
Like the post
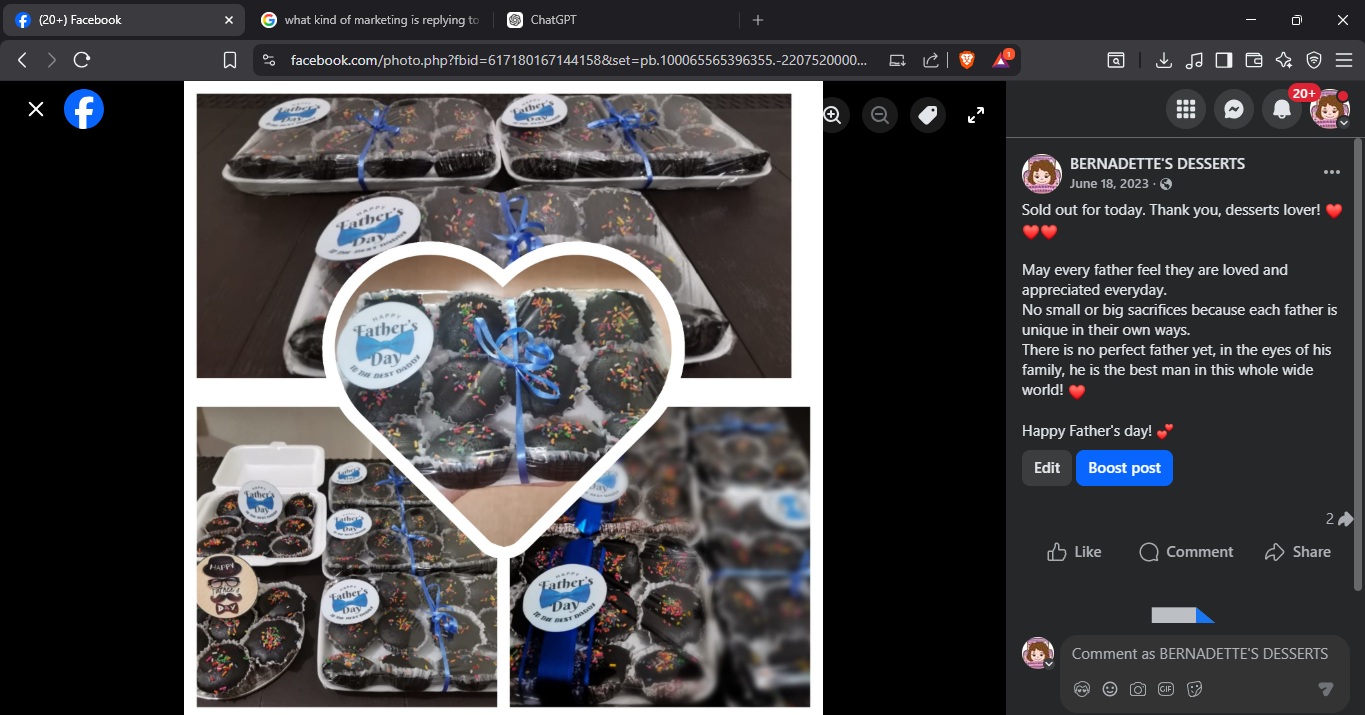tap(1074, 552)
